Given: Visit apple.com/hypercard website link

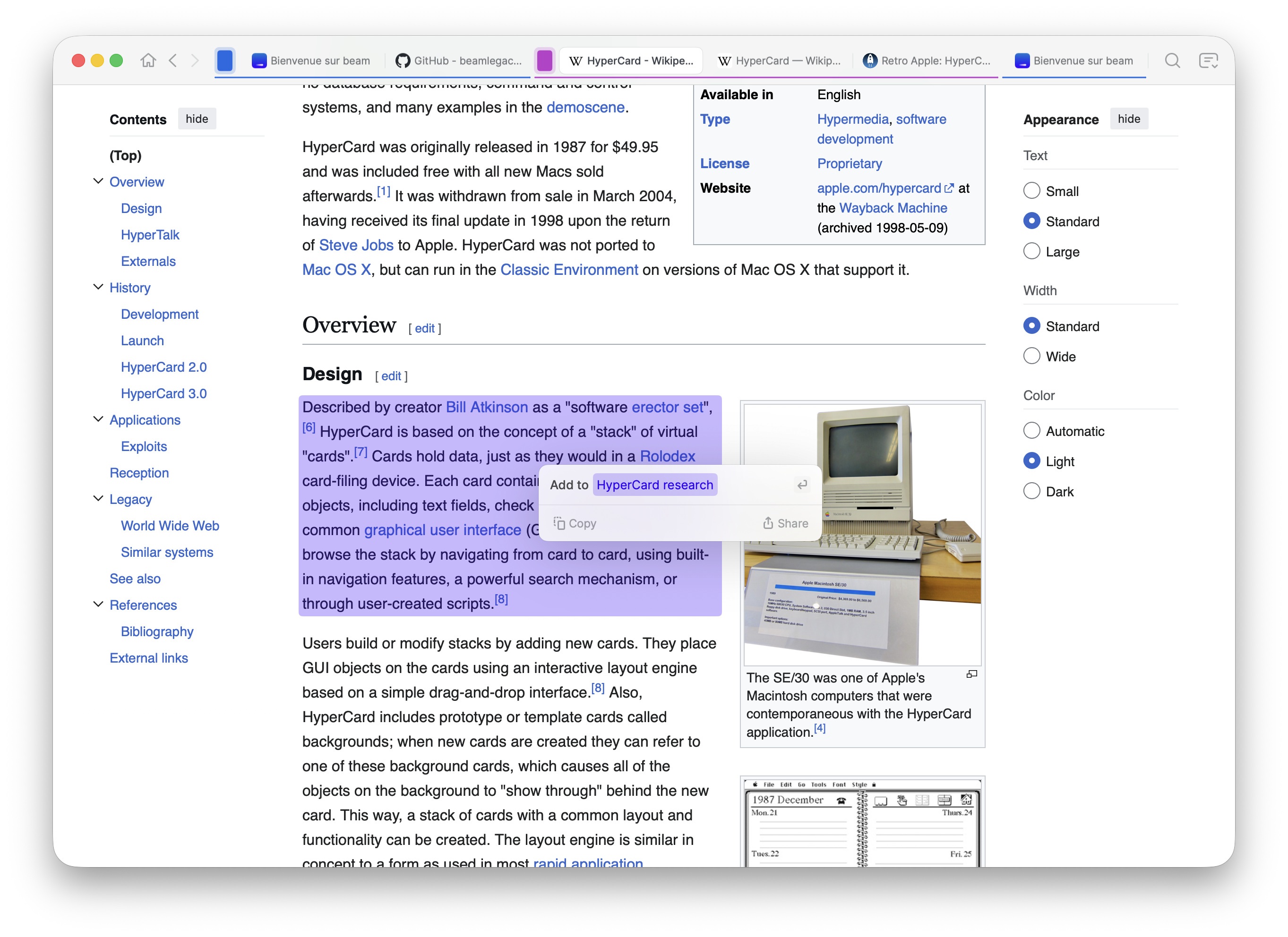Looking at the screenshot, I should pos(885,188).
